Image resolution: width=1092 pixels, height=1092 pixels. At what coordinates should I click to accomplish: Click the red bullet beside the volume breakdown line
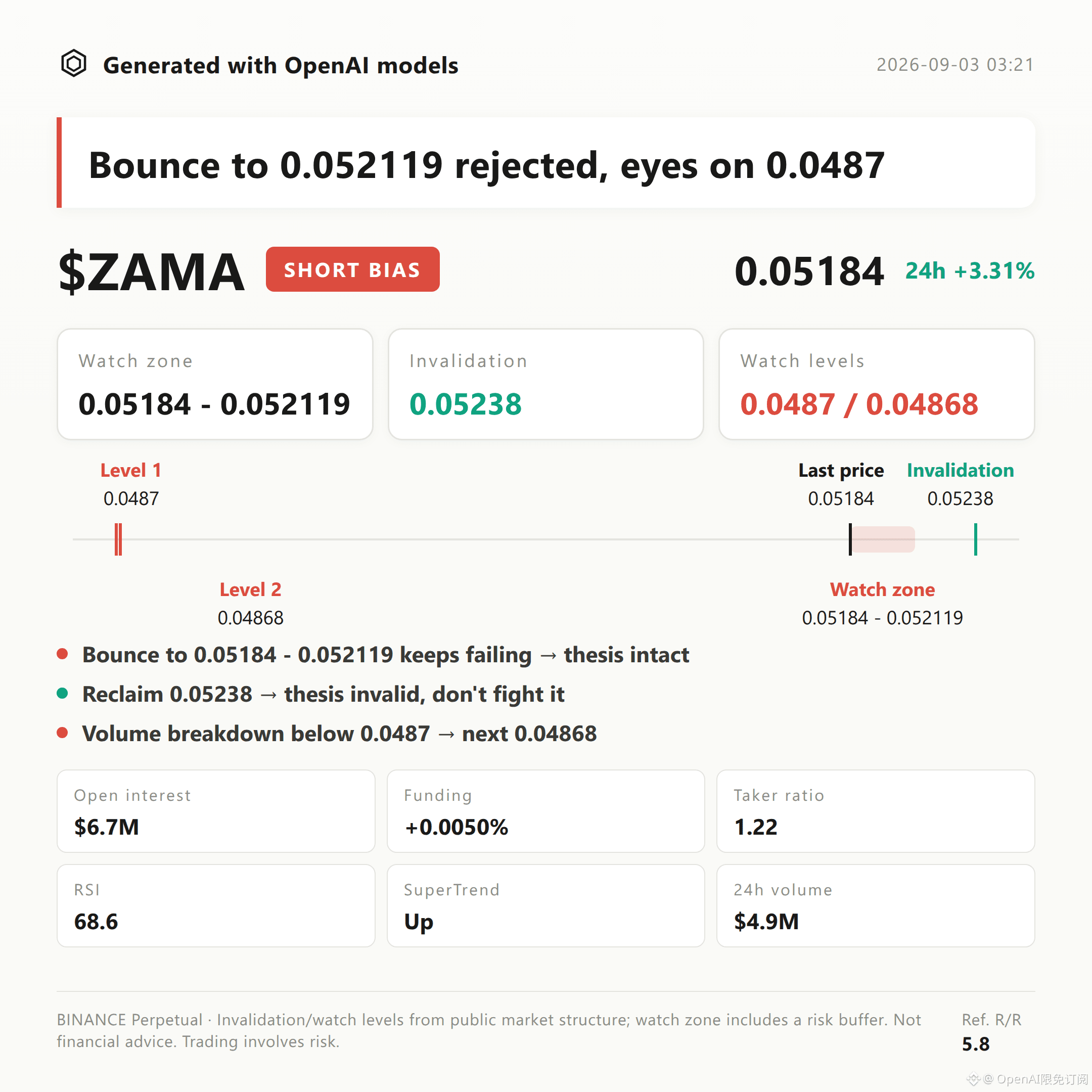pos(63,733)
